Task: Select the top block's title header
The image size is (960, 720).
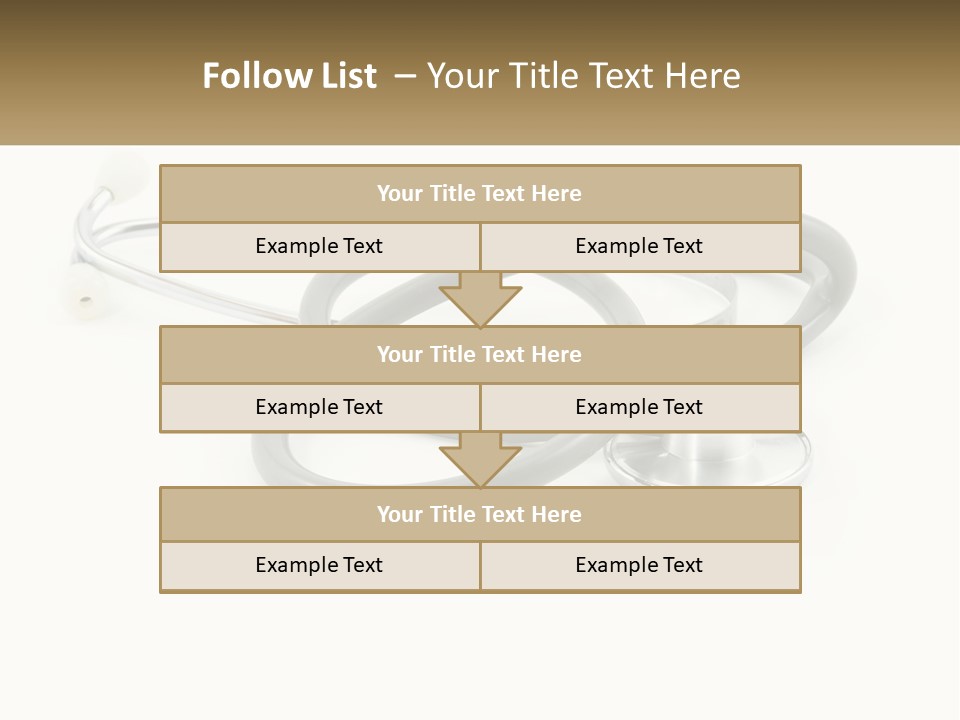Action: click(x=480, y=194)
